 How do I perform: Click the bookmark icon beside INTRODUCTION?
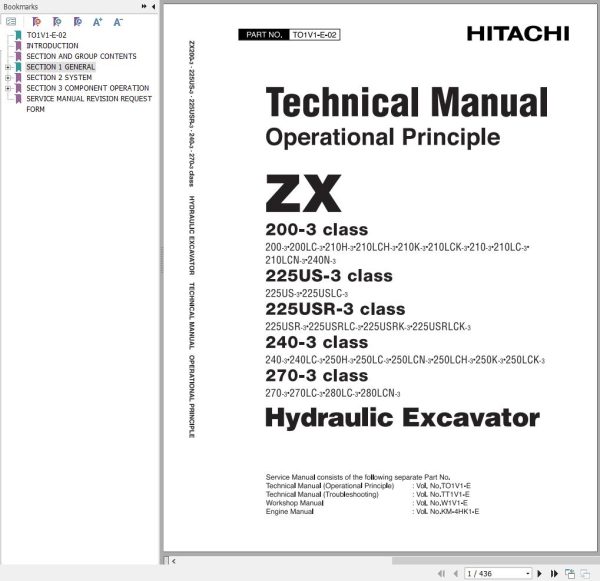18,46
